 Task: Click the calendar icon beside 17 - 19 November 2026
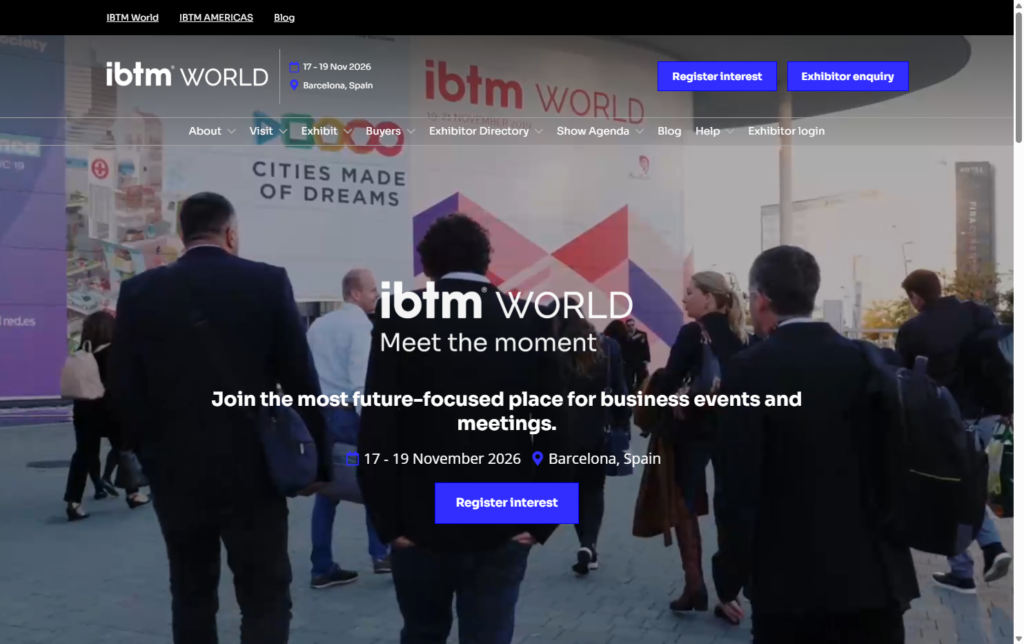point(352,459)
